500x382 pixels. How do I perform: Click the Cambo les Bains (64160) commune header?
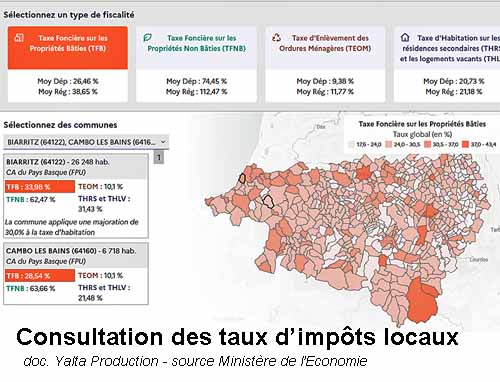pos(76,256)
